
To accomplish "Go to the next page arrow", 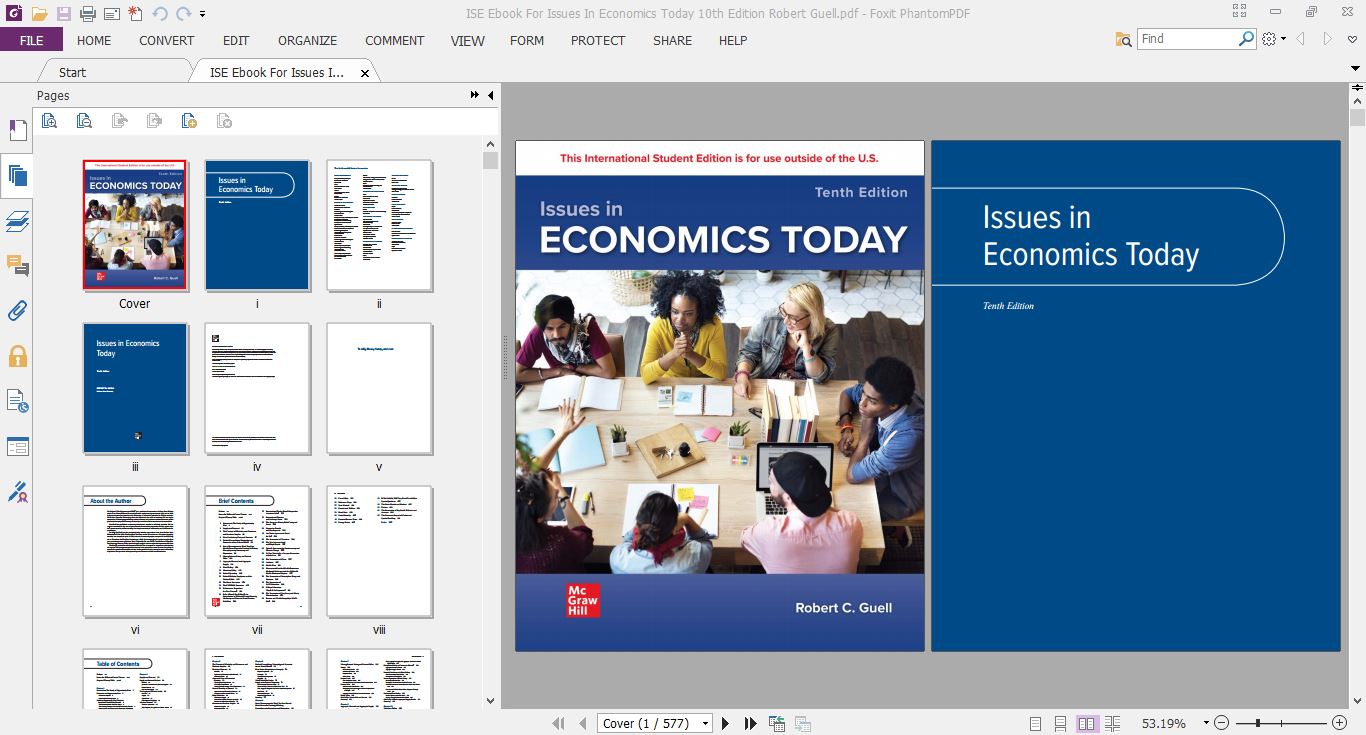I will pyautogui.click(x=726, y=723).
